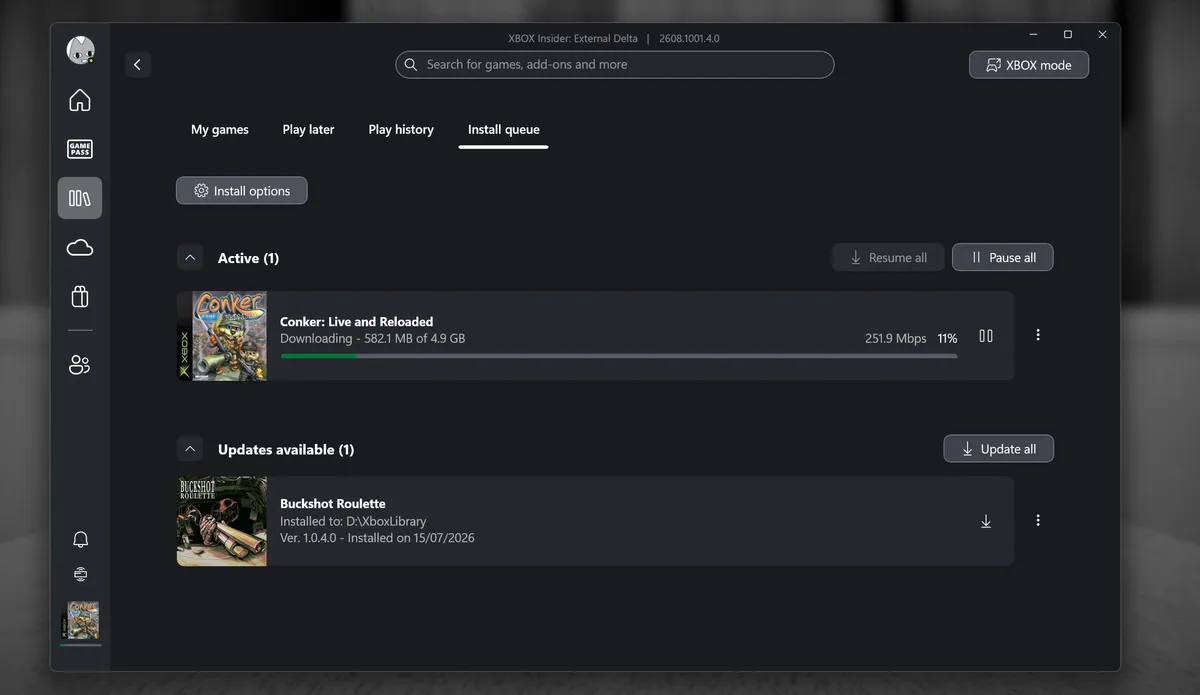Open the friends and social icon
This screenshot has height=695, width=1200.
[x=80, y=365]
